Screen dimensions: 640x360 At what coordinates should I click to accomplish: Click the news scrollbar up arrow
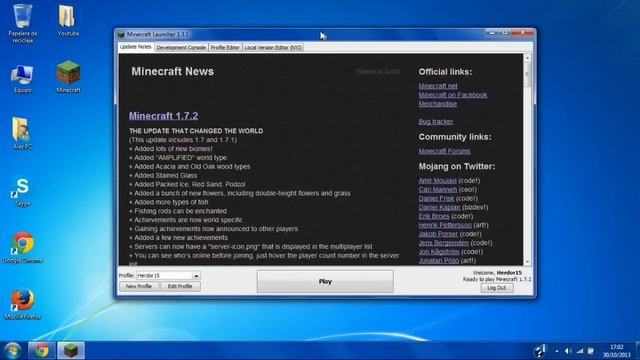point(527,58)
